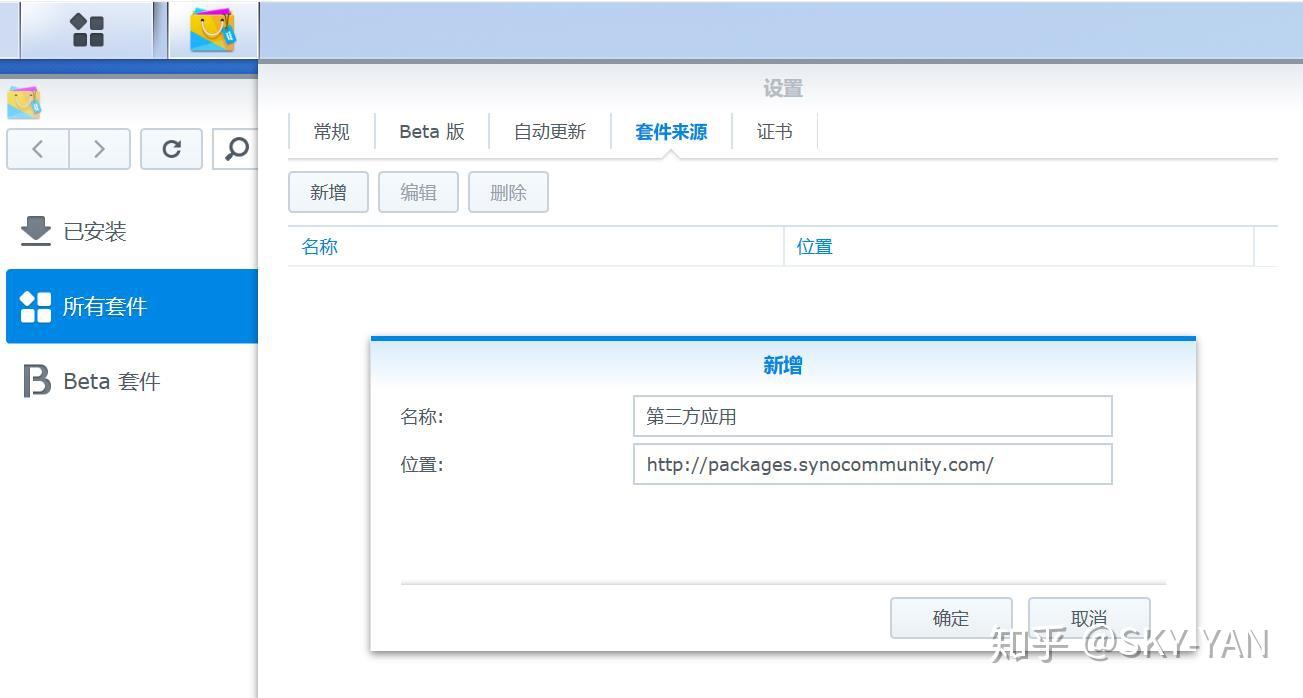1303x698 pixels.
Task: Click the 新增 button
Action: pyautogui.click(x=328, y=192)
